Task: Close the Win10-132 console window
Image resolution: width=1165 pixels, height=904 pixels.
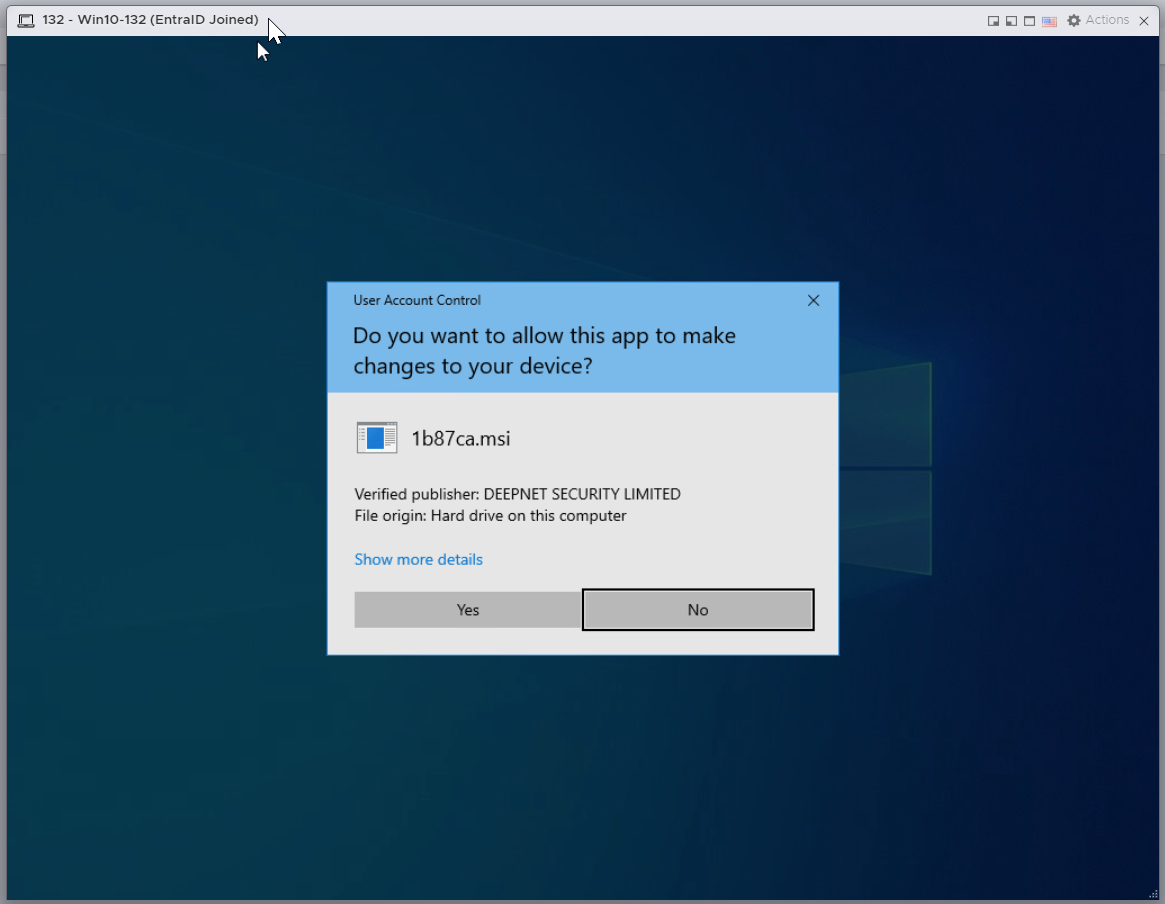Action: [x=1144, y=21]
